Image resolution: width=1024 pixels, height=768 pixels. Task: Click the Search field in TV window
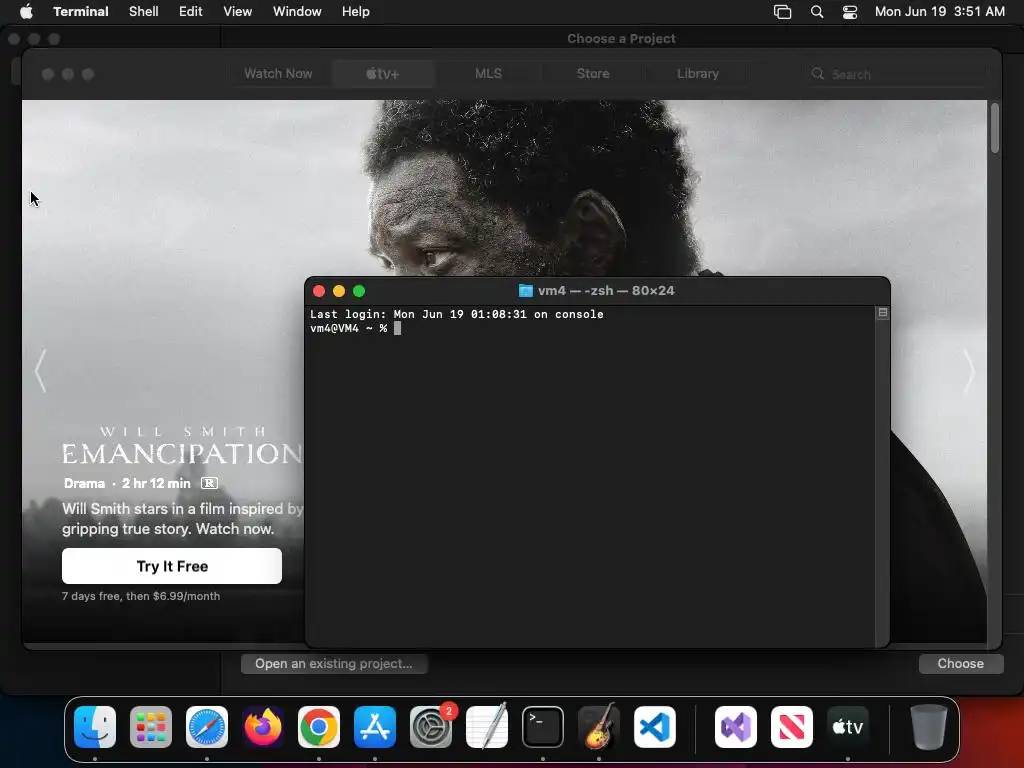pos(897,74)
